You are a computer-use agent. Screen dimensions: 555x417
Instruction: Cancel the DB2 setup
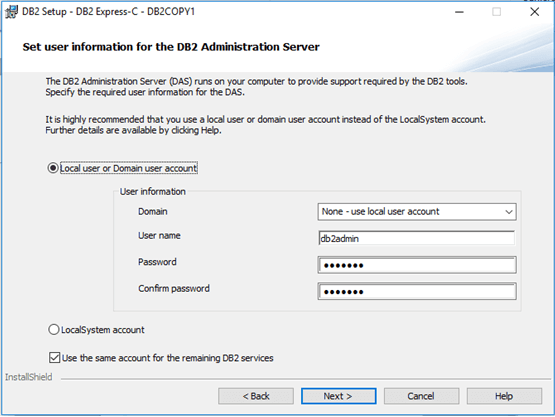pos(421,396)
